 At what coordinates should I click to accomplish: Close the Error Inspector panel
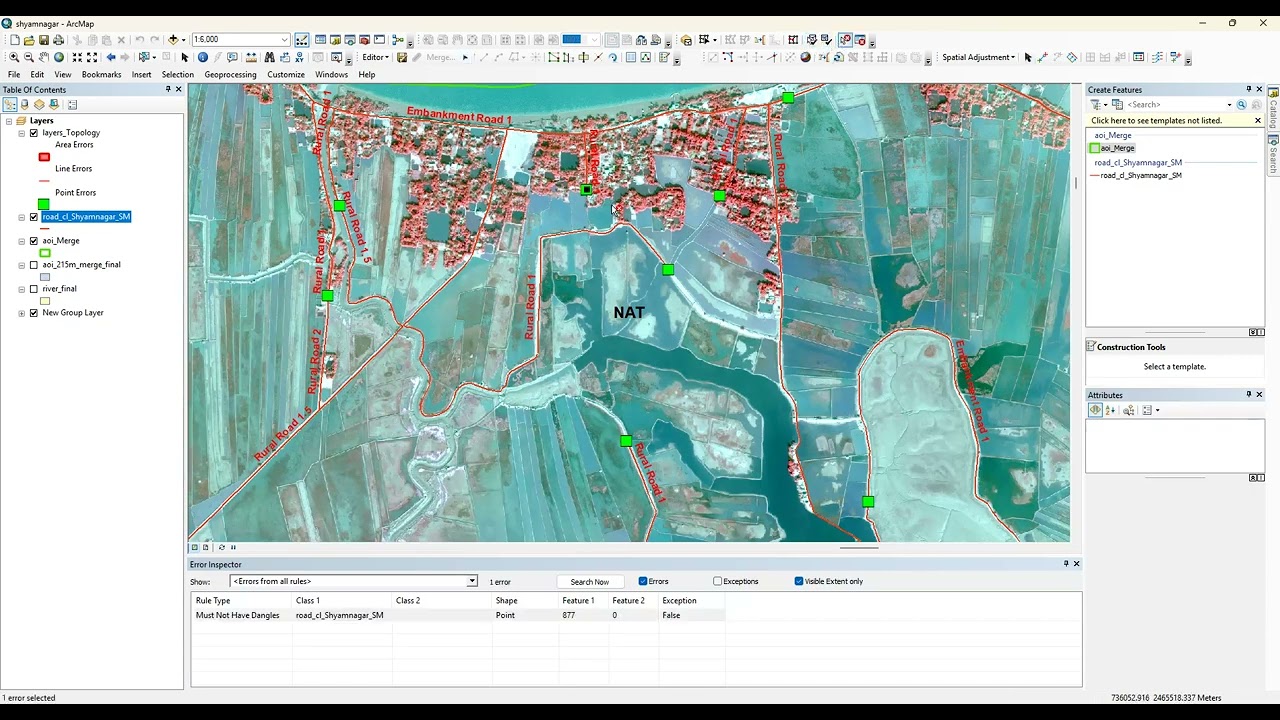[x=1076, y=564]
